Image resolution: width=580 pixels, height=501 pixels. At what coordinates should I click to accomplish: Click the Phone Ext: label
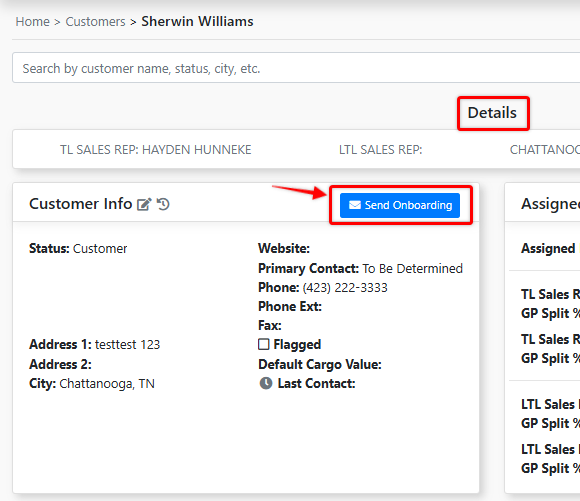pos(290,306)
